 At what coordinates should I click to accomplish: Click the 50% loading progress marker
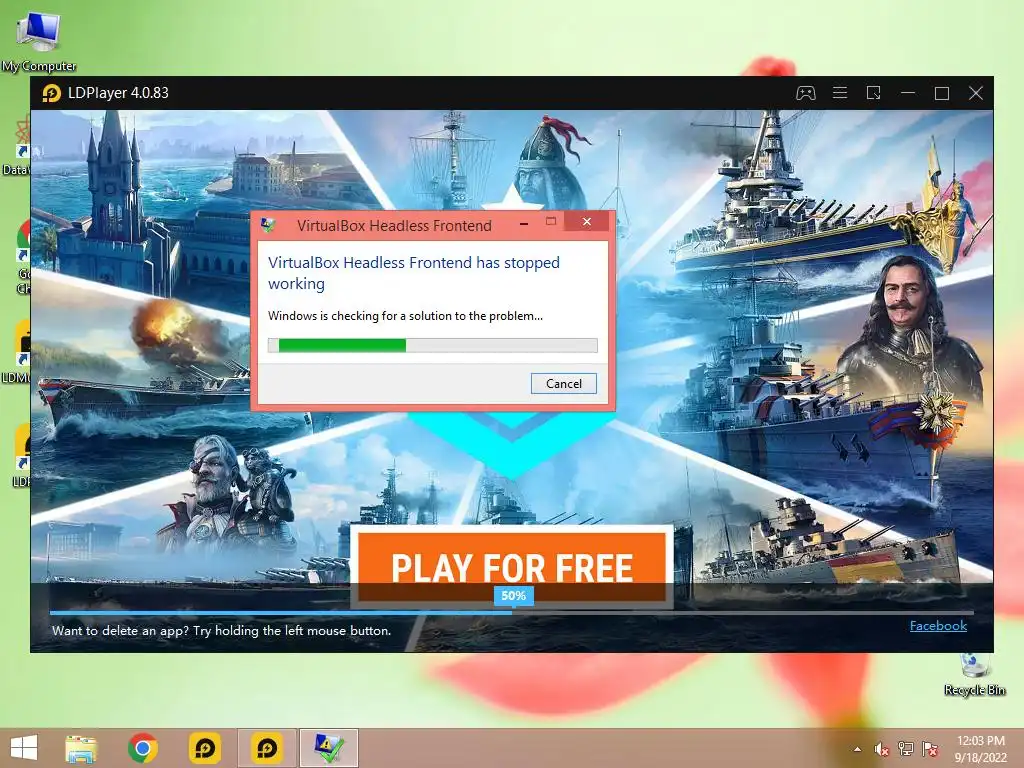click(x=513, y=596)
